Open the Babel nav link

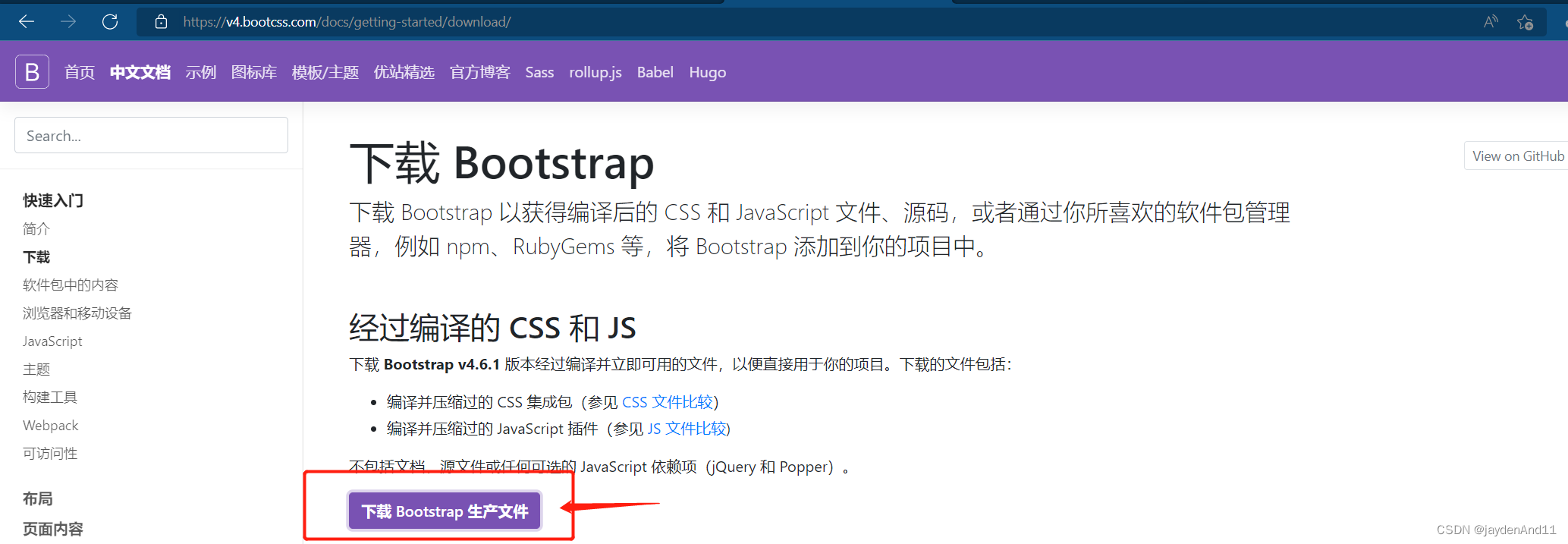pyautogui.click(x=655, y=72)
